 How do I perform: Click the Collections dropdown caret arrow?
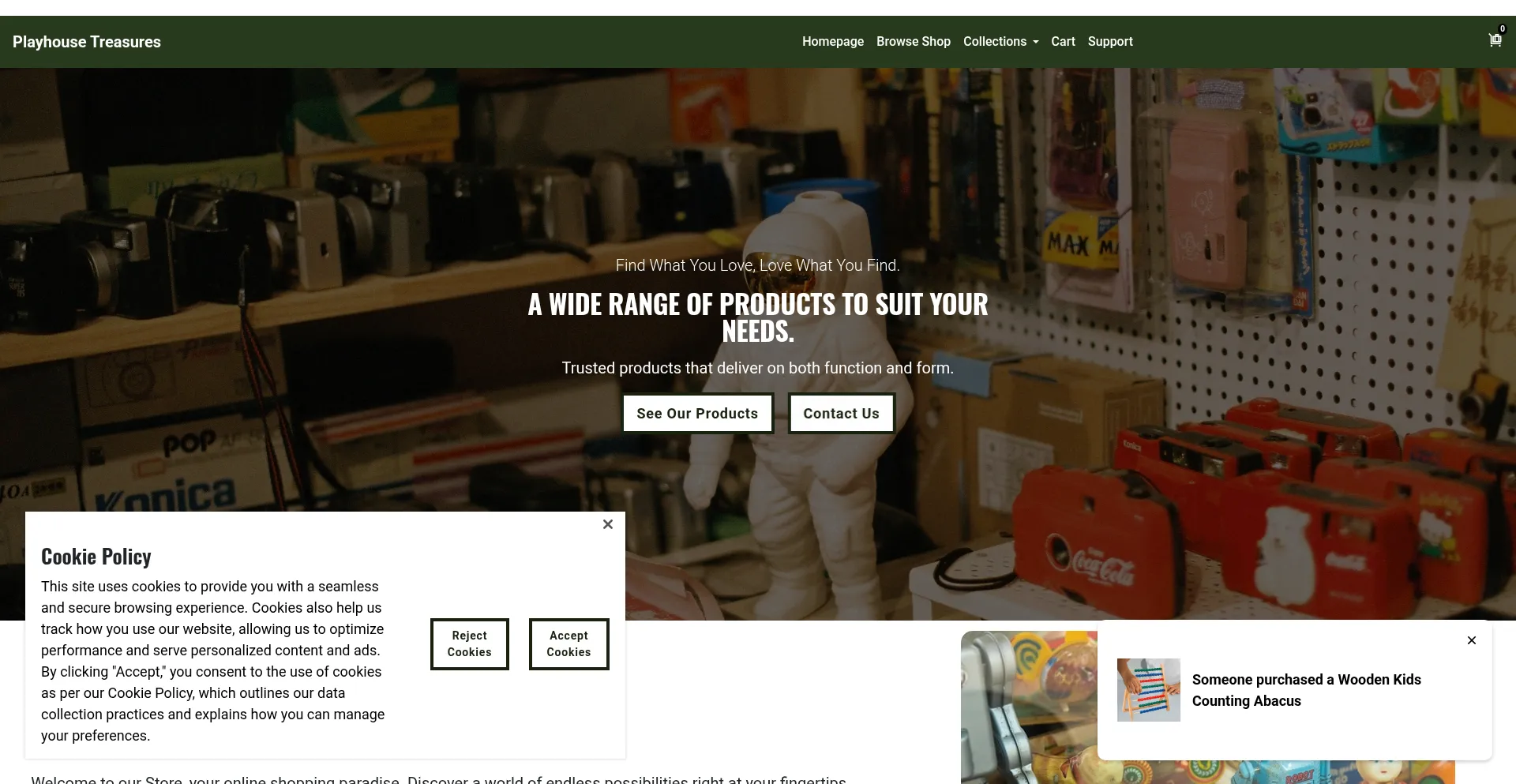[1035, 42]
